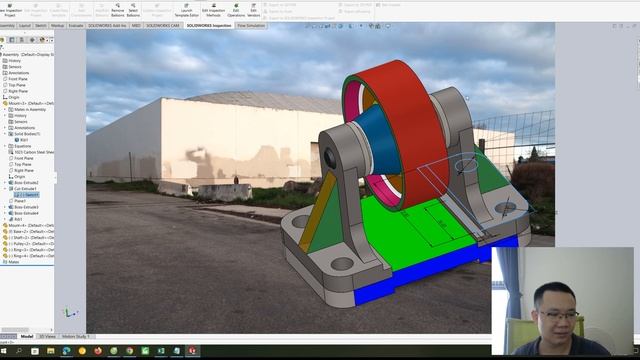Click the ConfigurationManager tab icon
The image size is (640, 360).
coord(22,40)
